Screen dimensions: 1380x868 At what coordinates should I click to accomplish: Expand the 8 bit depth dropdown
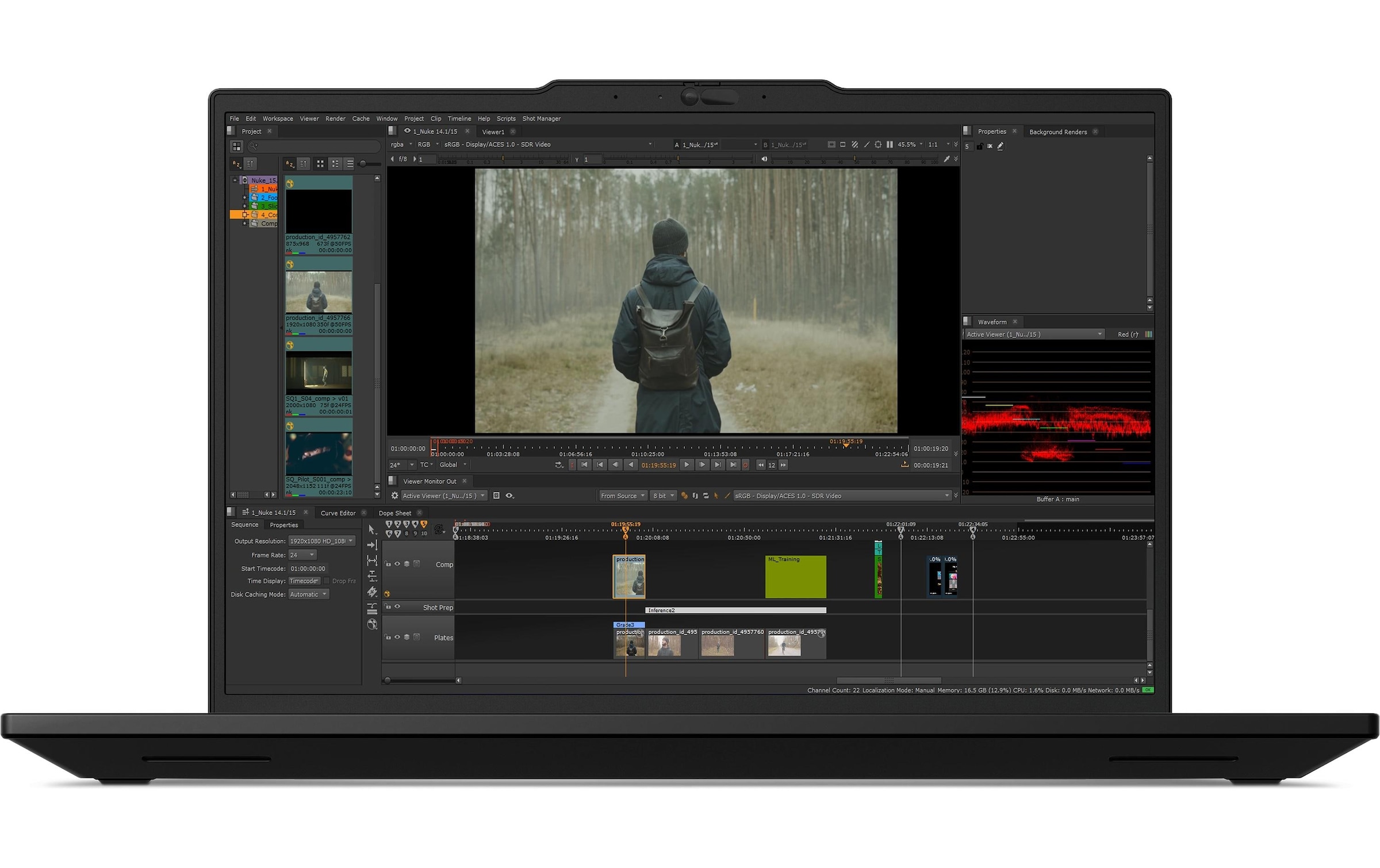point(663,496)
